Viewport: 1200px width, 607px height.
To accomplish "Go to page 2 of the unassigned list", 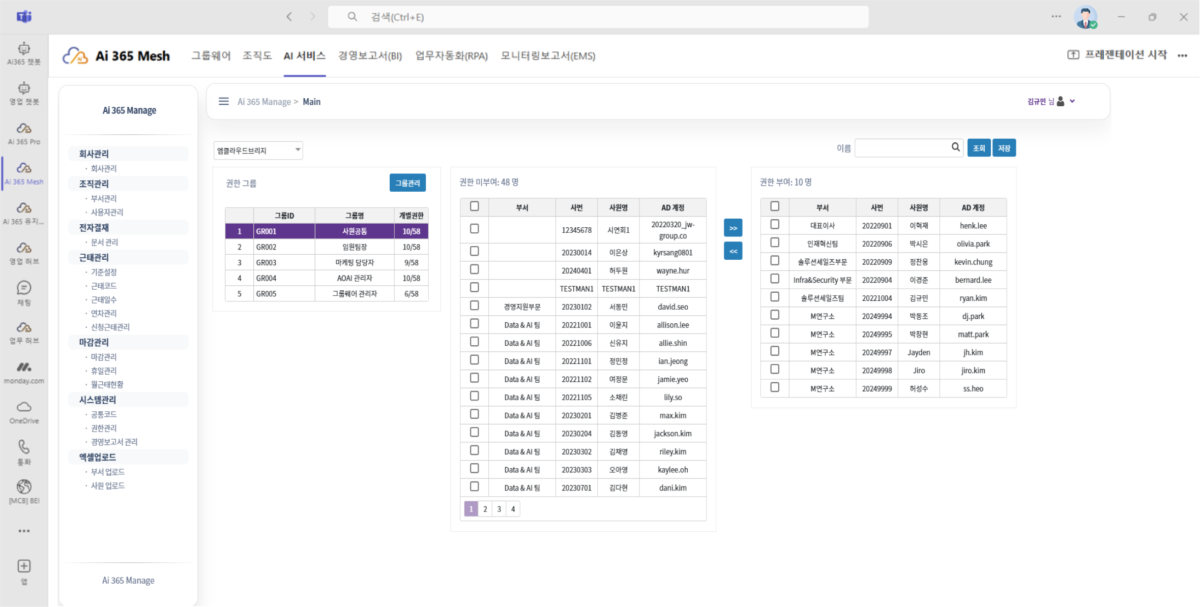I will point(485,509).
